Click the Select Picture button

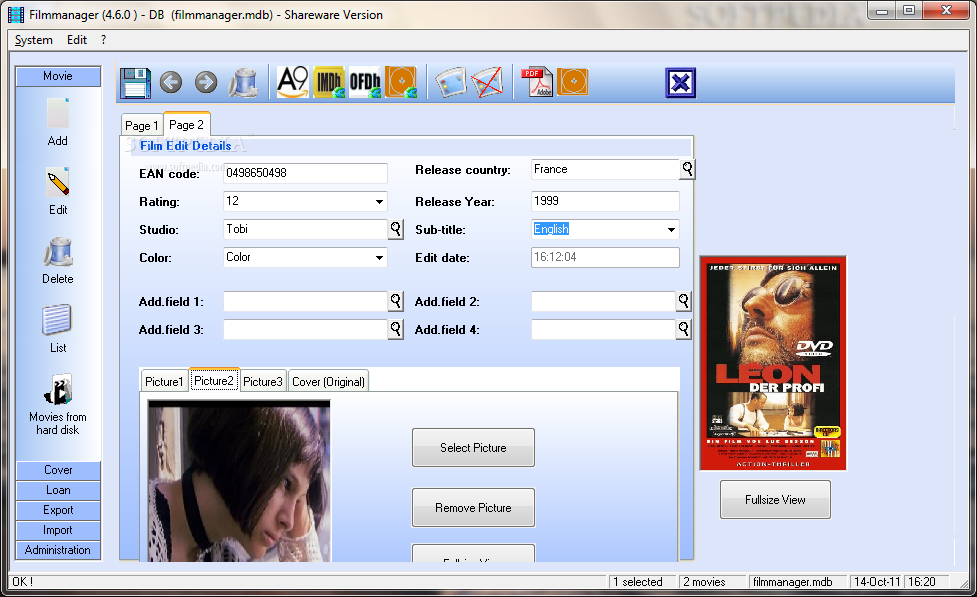pyautogui.click(x=473, y=447)
